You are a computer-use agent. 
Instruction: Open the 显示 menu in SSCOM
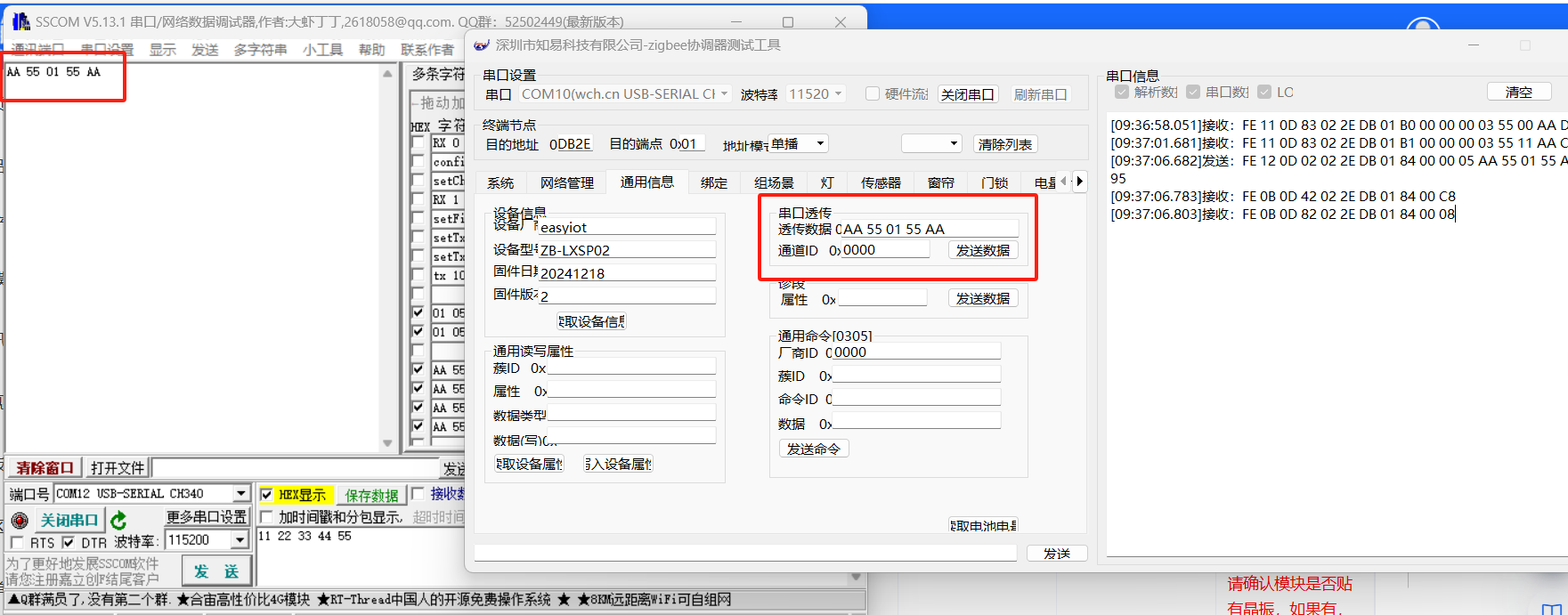click(x=162, y=50)
